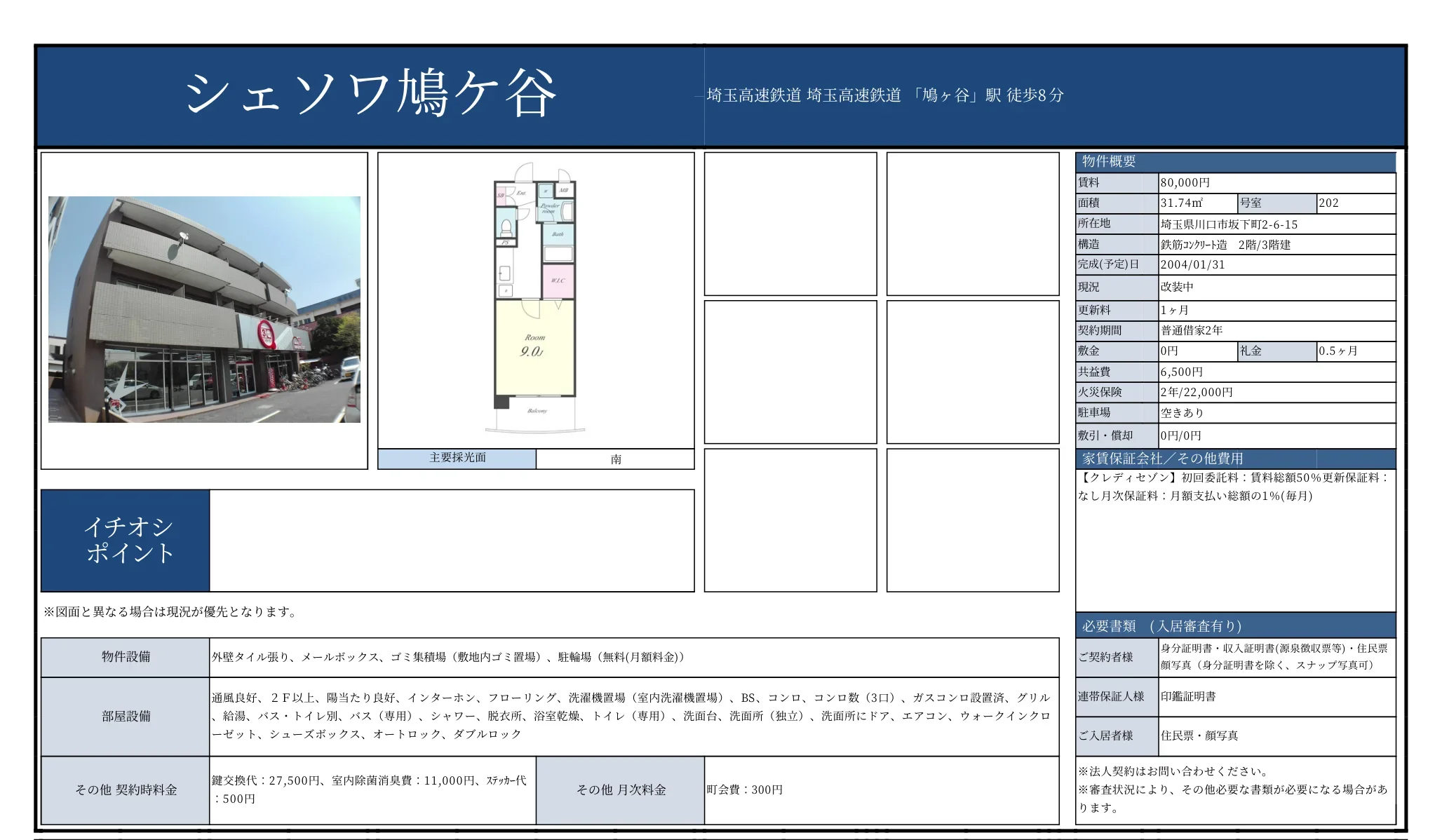Select the 南 orientation cell
This screenshot has width=1442, height=840.
pyautogui.click(x=615, y=459)
